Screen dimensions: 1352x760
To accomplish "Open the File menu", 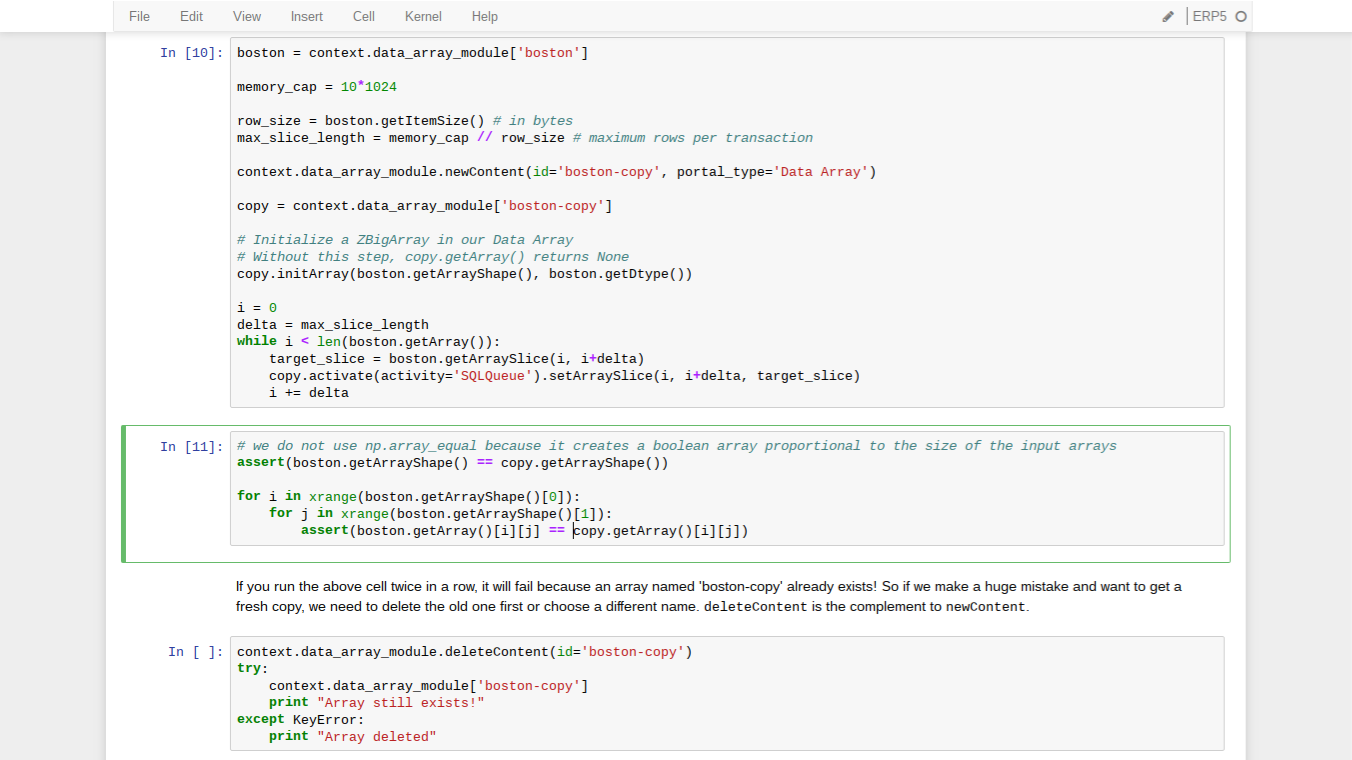I will (139, 16).
